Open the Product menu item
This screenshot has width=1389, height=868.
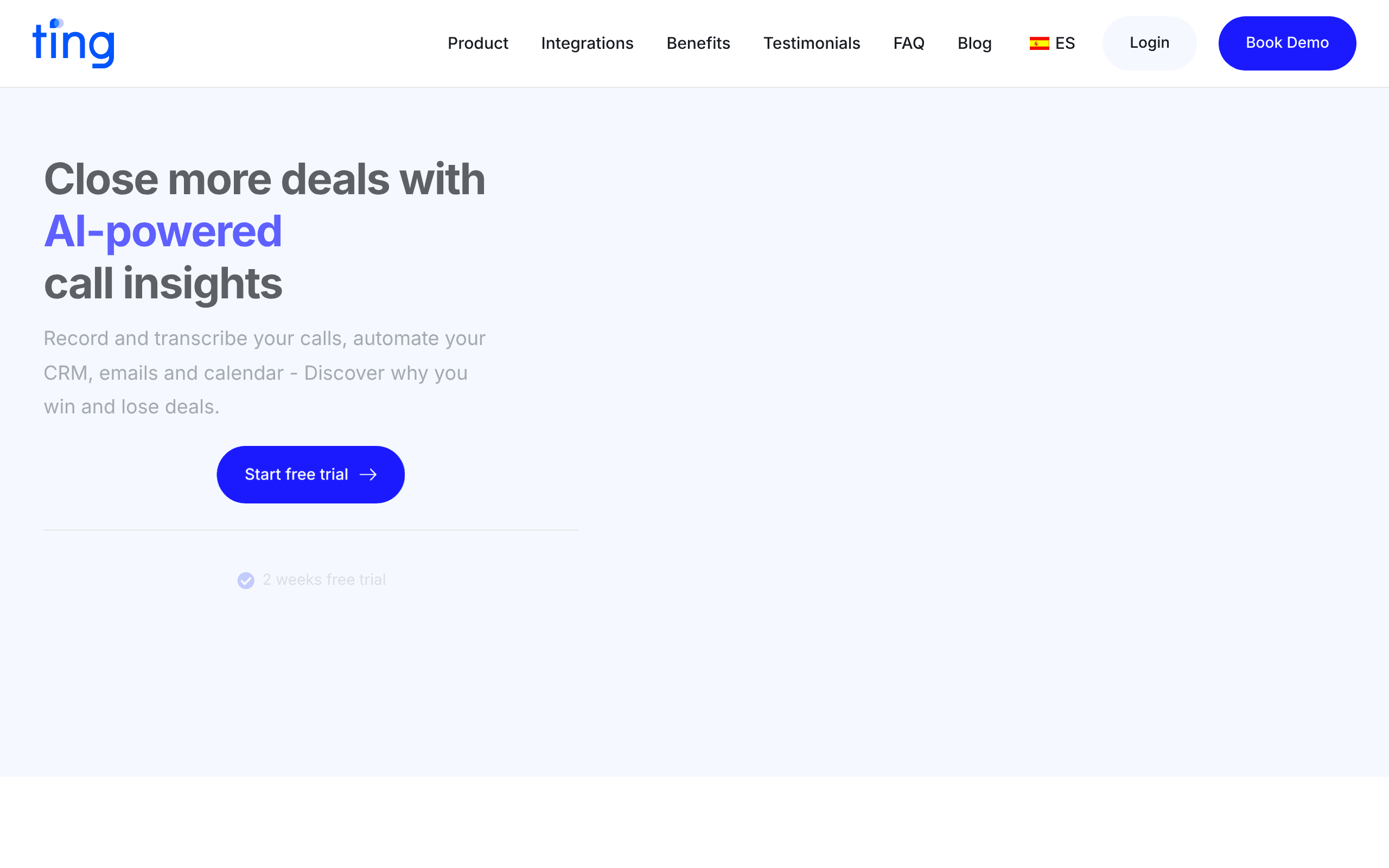pos(477,43)
